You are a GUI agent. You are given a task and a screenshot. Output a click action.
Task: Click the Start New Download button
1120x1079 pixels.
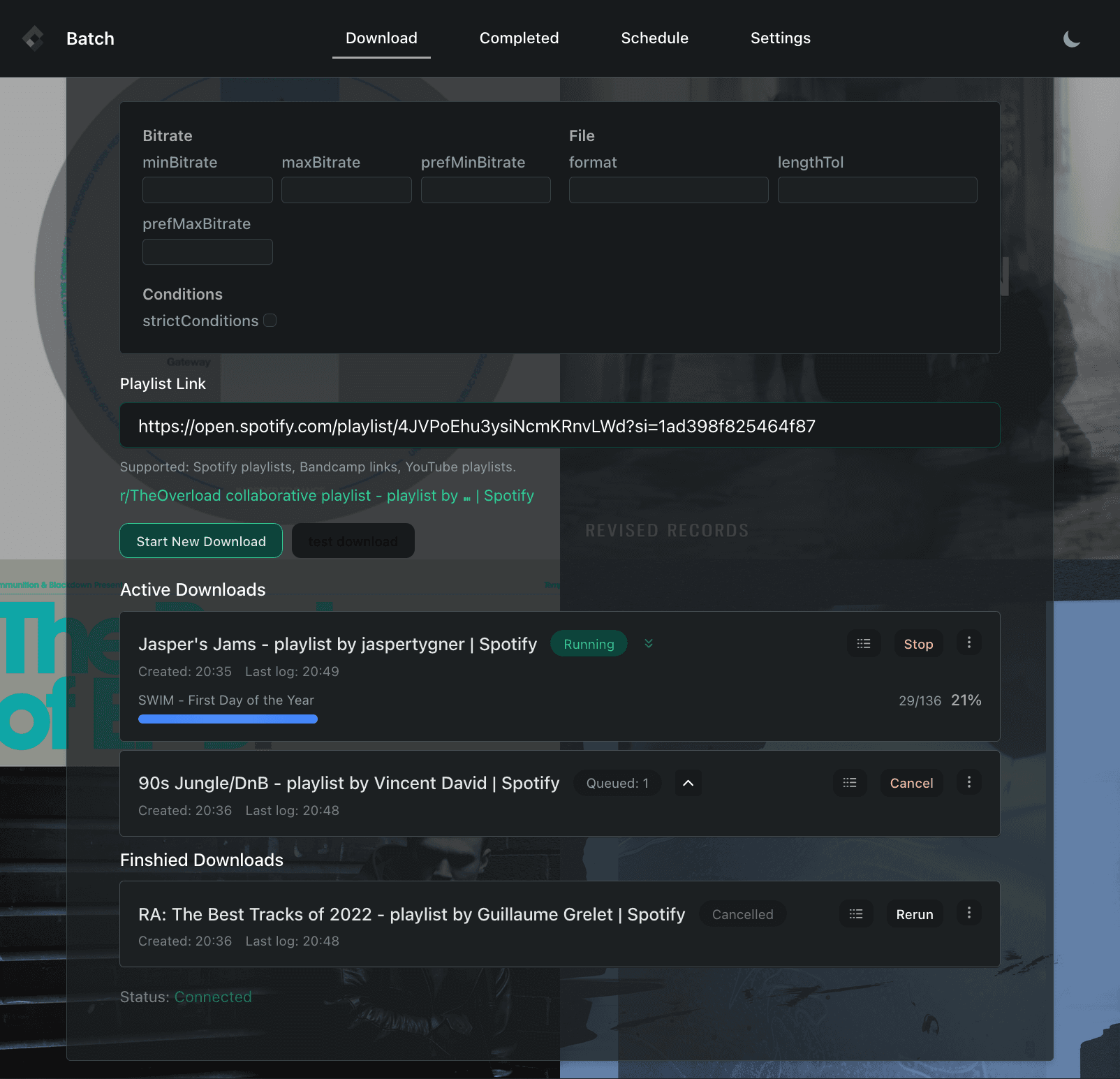[x=201, y=541]
